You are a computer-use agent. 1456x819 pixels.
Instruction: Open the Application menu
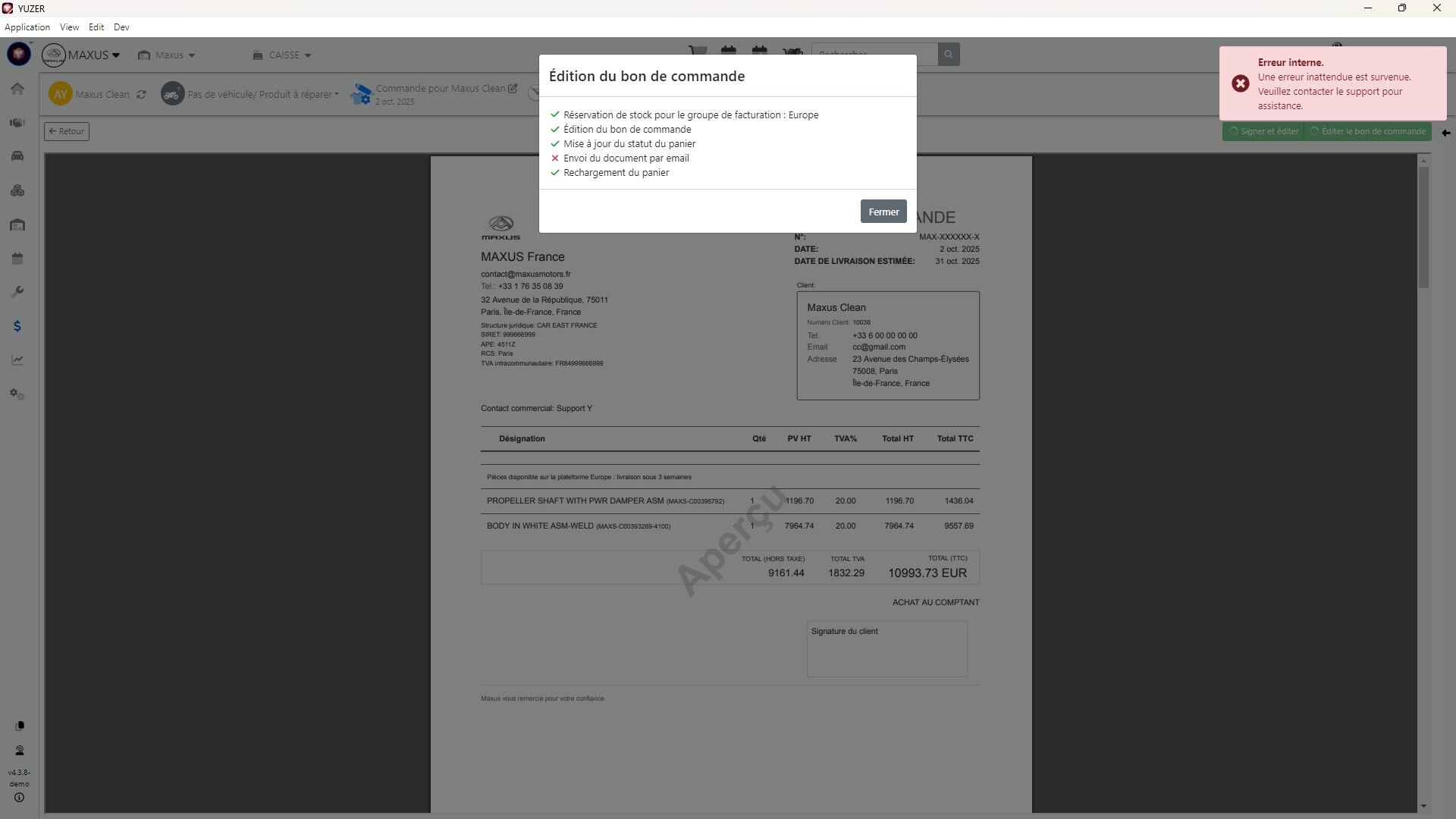27,27
